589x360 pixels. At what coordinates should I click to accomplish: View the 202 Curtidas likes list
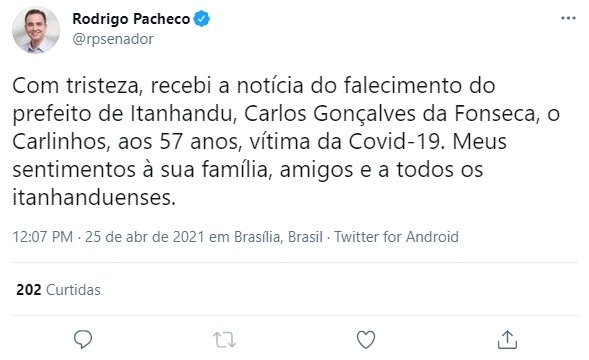[58, 290]
